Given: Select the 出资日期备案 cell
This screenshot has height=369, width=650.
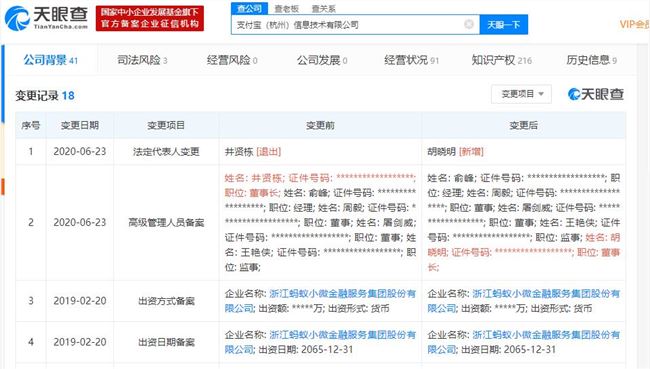Looking at the screenshot, I should [x=166, y=342].
